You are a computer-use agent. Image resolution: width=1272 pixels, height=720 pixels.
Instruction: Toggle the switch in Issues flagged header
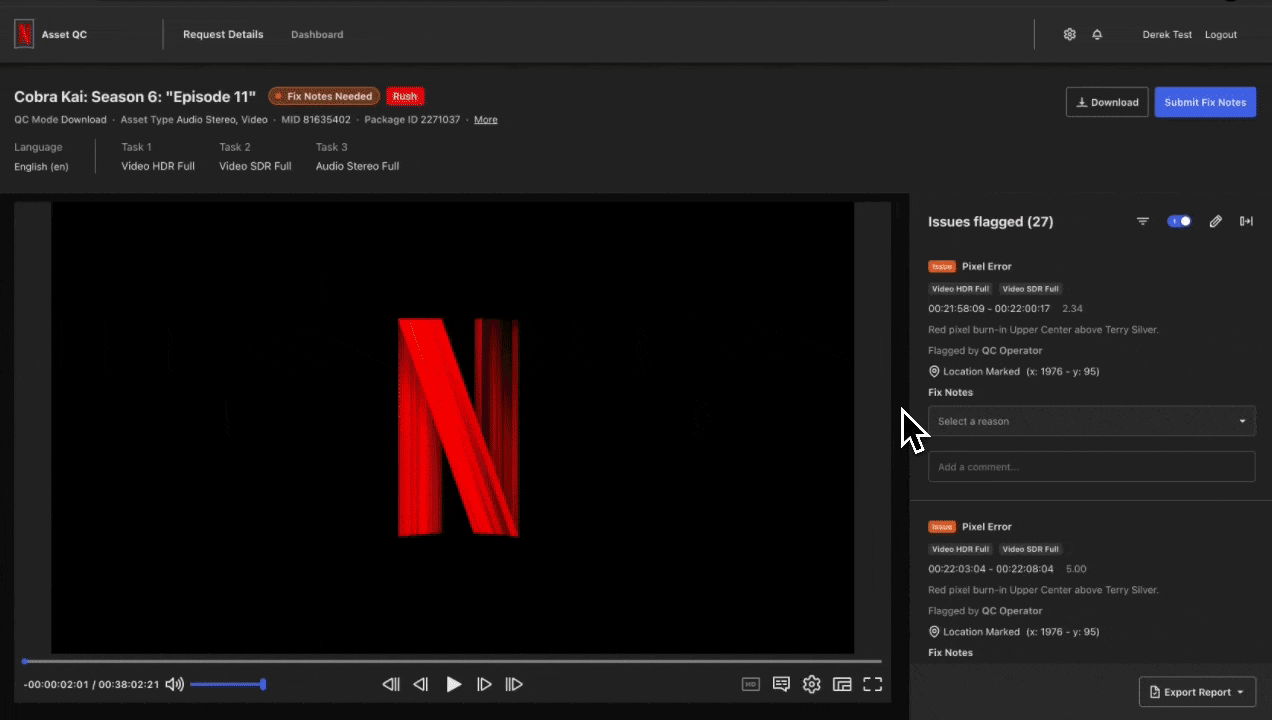click(1179, 221)
